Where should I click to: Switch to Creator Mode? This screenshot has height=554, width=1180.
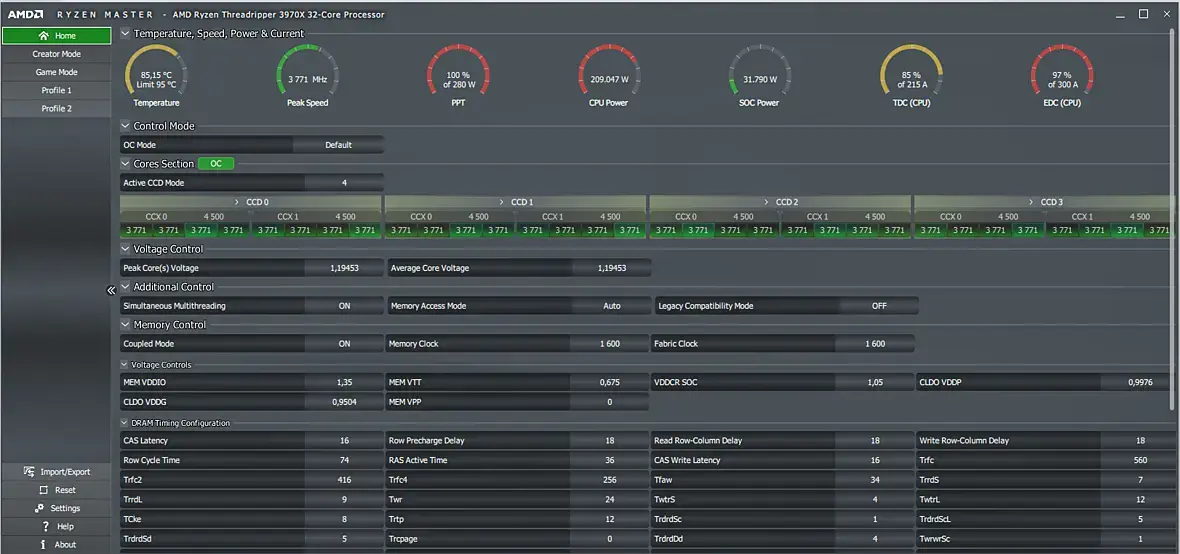(56, 54)
